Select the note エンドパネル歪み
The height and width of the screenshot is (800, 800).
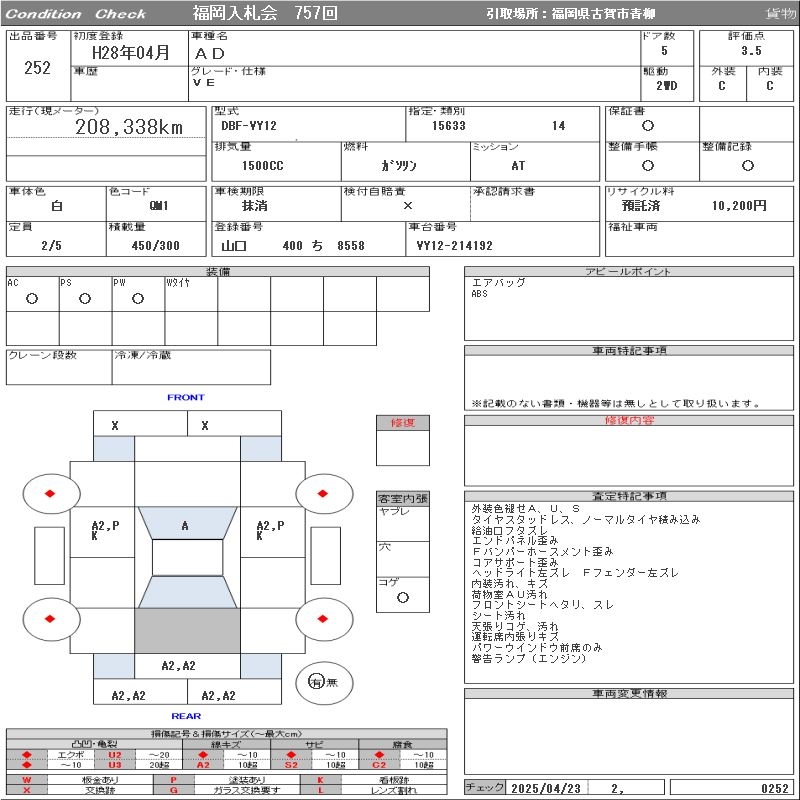pos(515,540)
